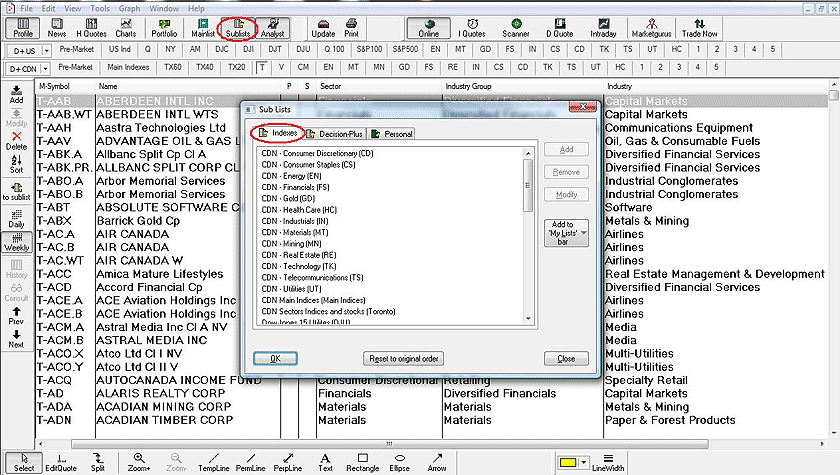Switch to the Decision-Plus tab
Image resolution: width=840 pixels, height=475 pixels.
click(335, 134)
